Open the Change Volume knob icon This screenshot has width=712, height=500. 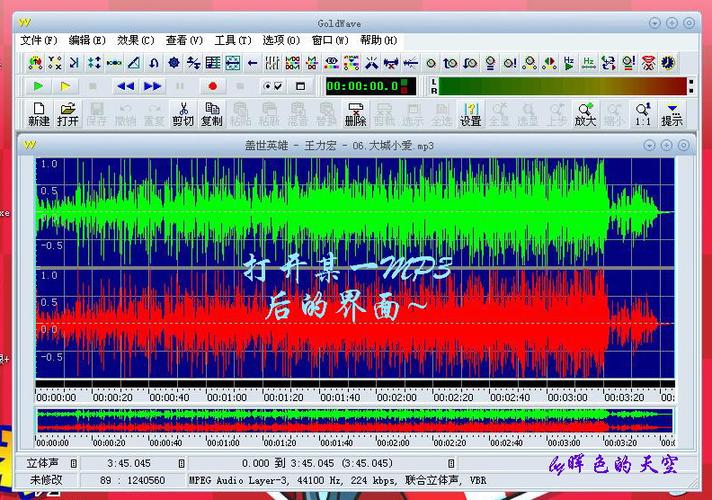(431, 63)
